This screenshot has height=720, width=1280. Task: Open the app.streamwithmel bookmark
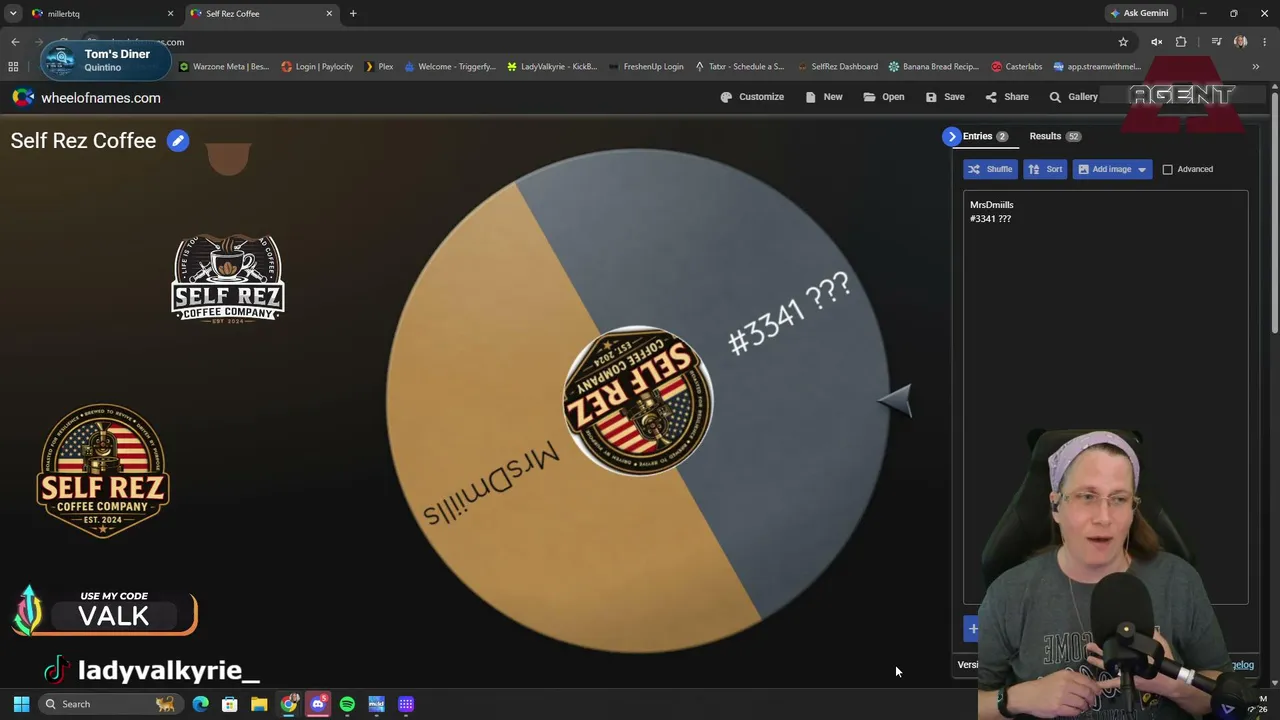tap(1097, 67)
